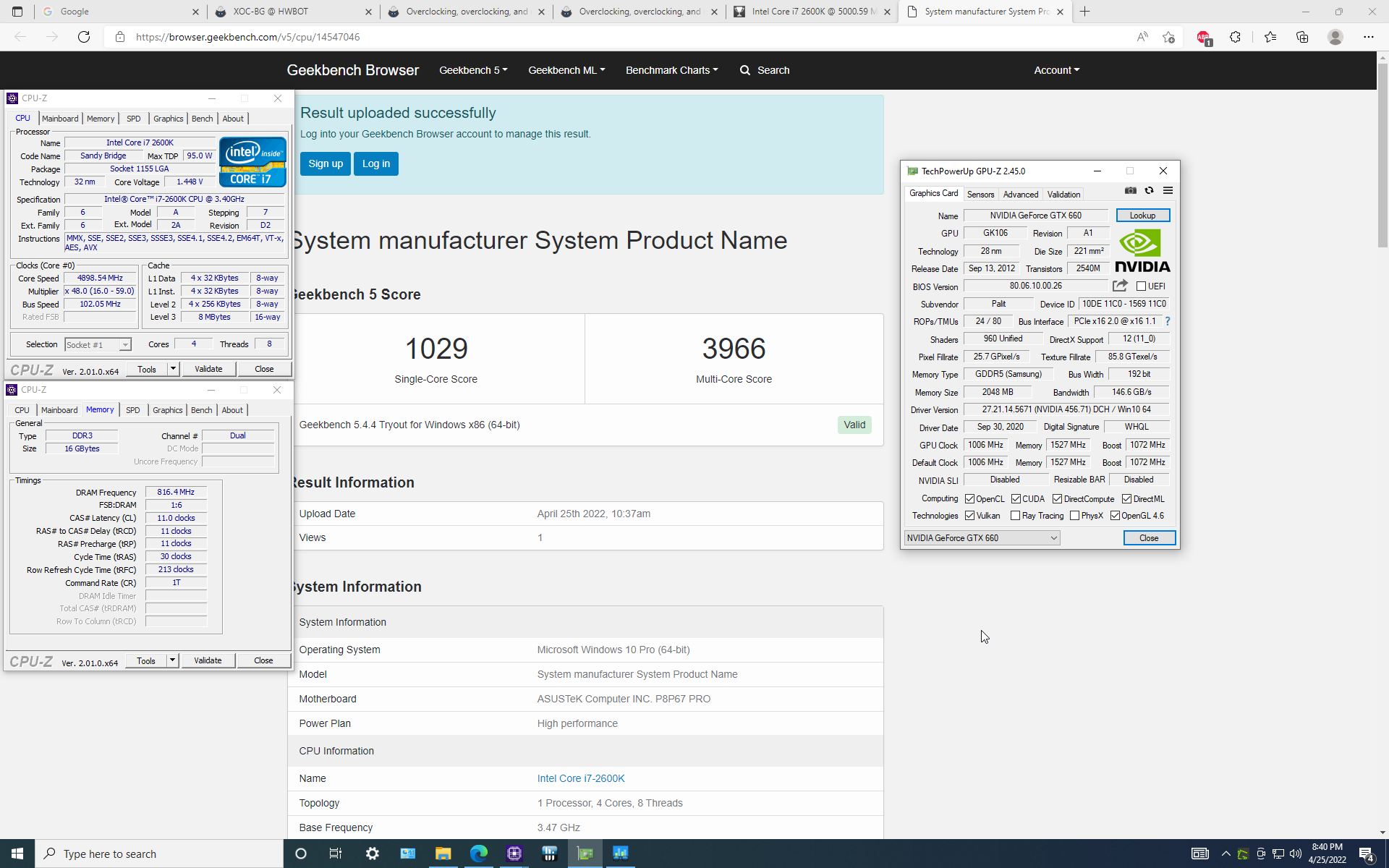1389x868 pixels.
Task: Click the Sign up button
Action: click(326, 163)
